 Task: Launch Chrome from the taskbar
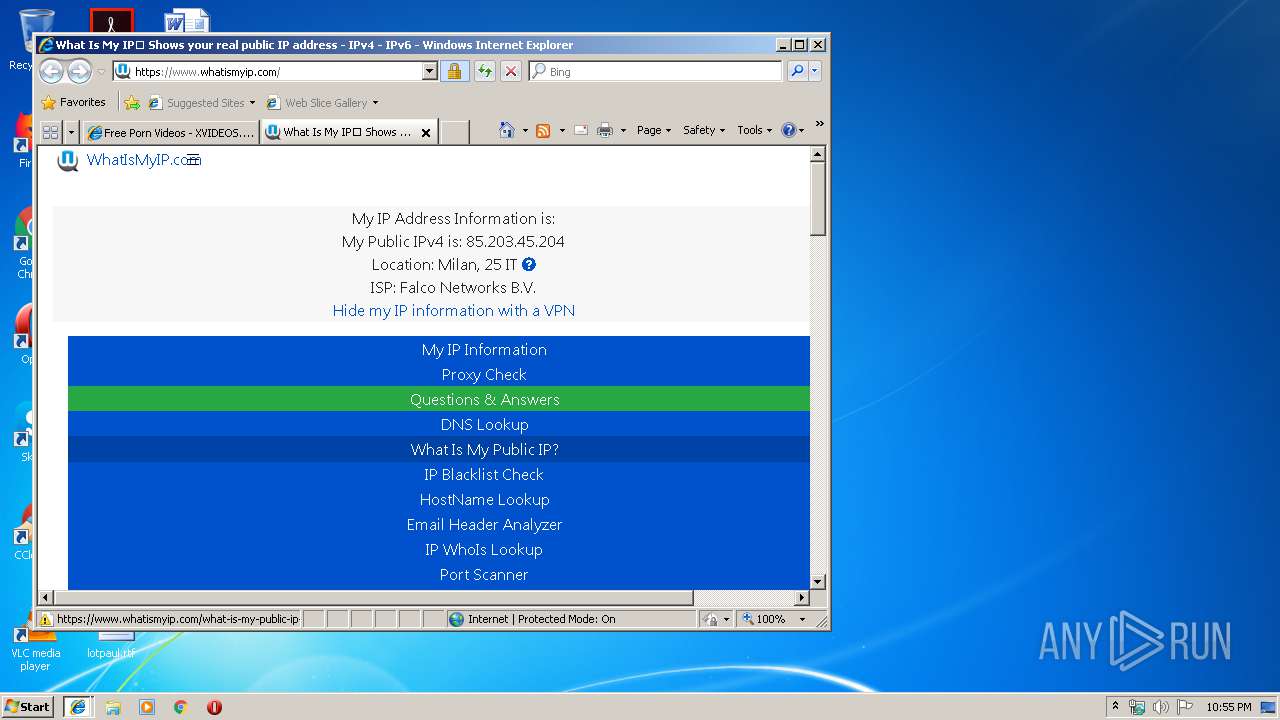tap(180, 707)
